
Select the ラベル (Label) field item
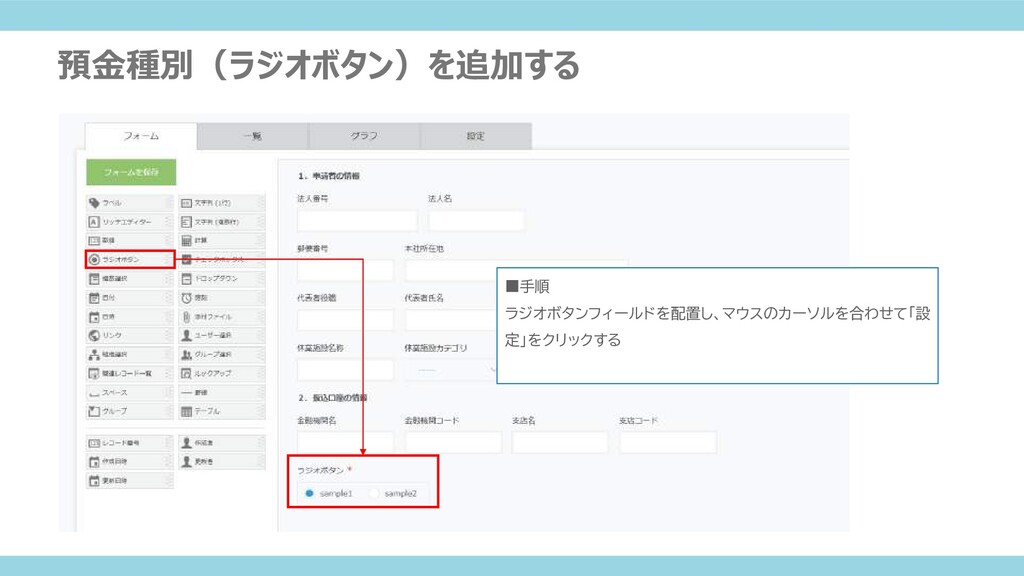(x=130, y=203)
